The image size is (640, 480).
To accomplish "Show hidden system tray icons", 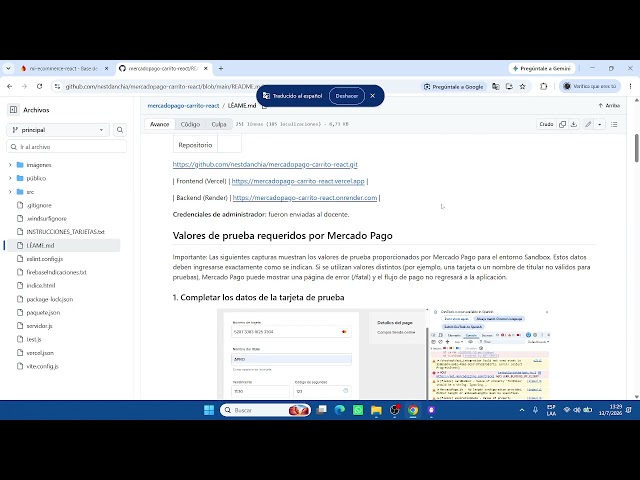I will 522,410.
